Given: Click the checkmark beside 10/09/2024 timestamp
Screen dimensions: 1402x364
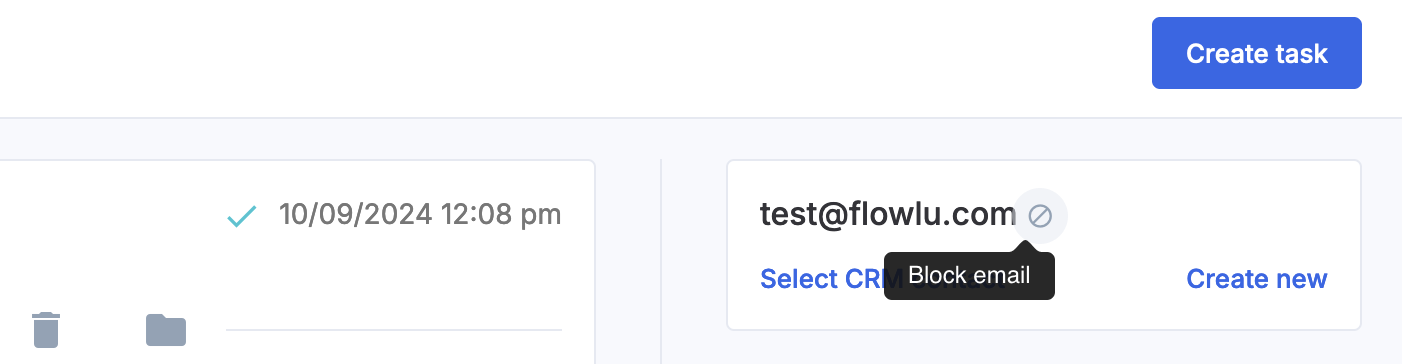Looking at the screenshot, I should point(242,215).
